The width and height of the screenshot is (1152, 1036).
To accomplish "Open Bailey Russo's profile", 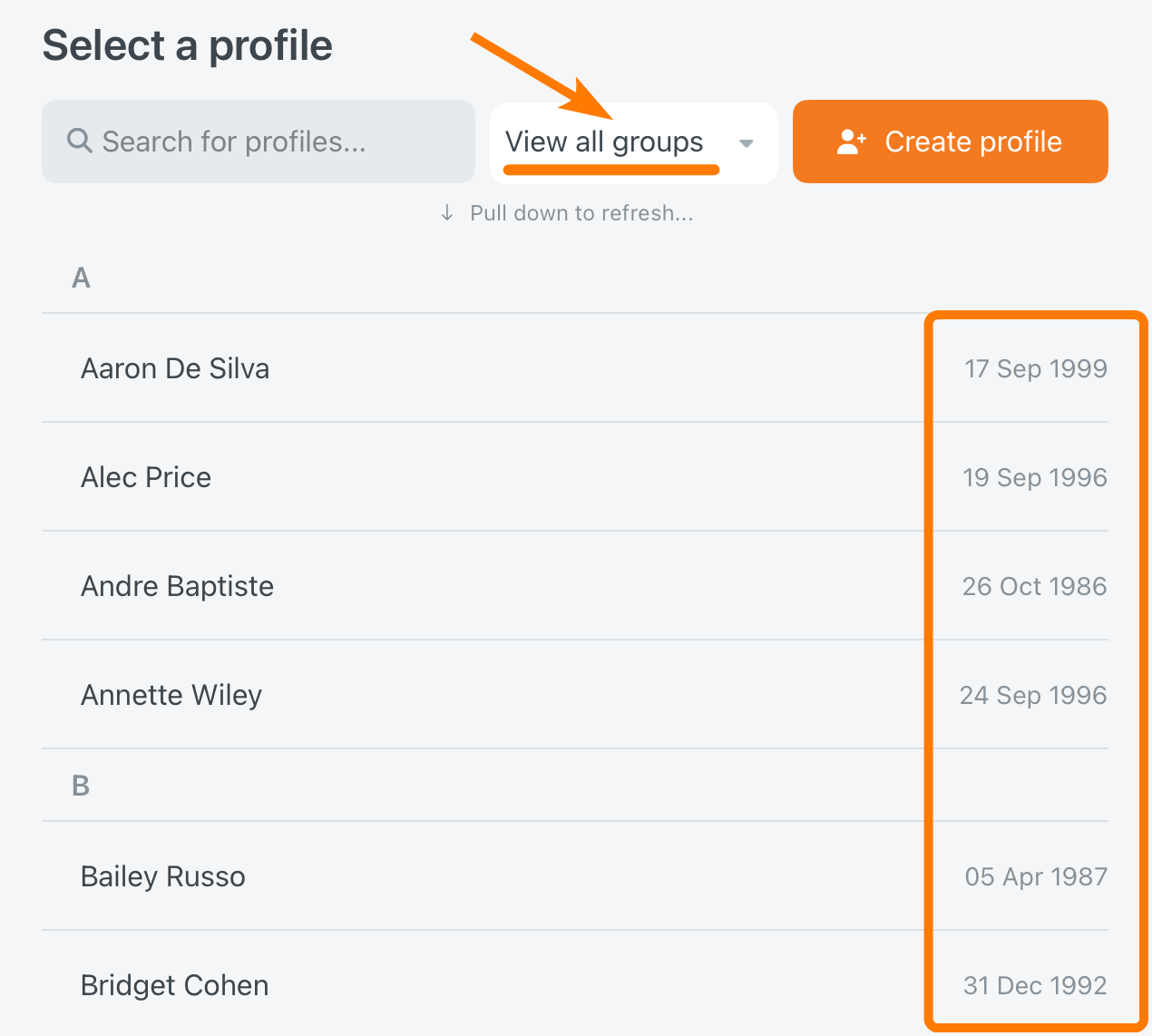I will click(x=162, y=876).
